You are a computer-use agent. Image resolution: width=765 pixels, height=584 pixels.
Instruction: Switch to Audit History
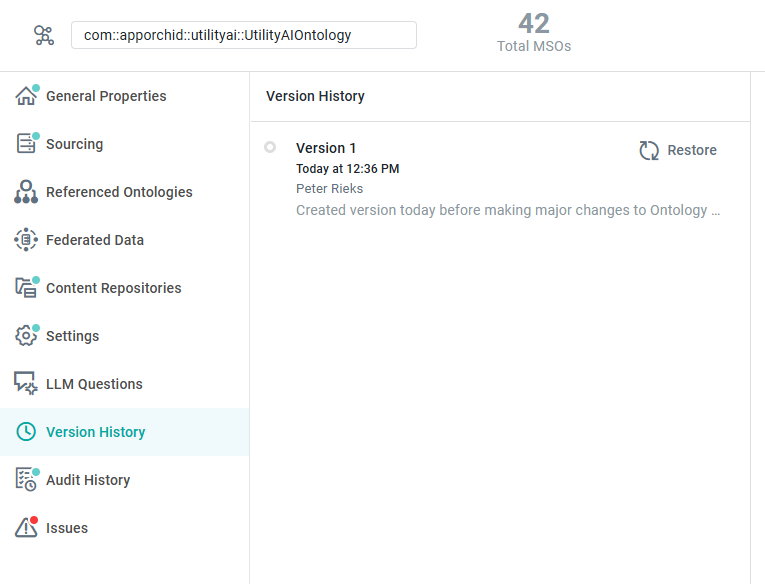click(x=88, y=480)
